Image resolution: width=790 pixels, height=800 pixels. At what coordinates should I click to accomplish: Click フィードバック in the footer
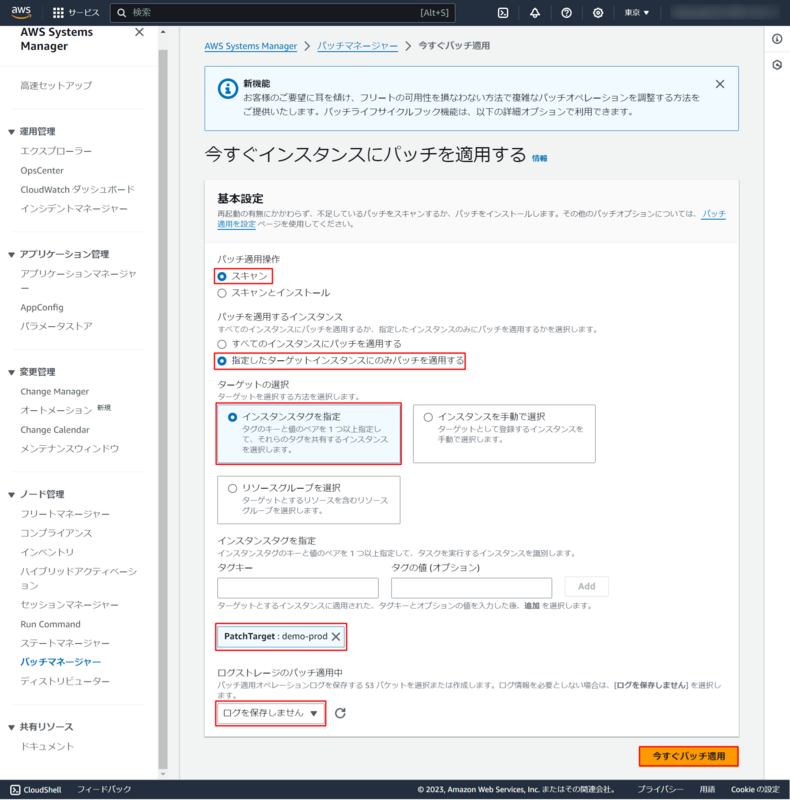pyautogui.click(x=104, y=790)
